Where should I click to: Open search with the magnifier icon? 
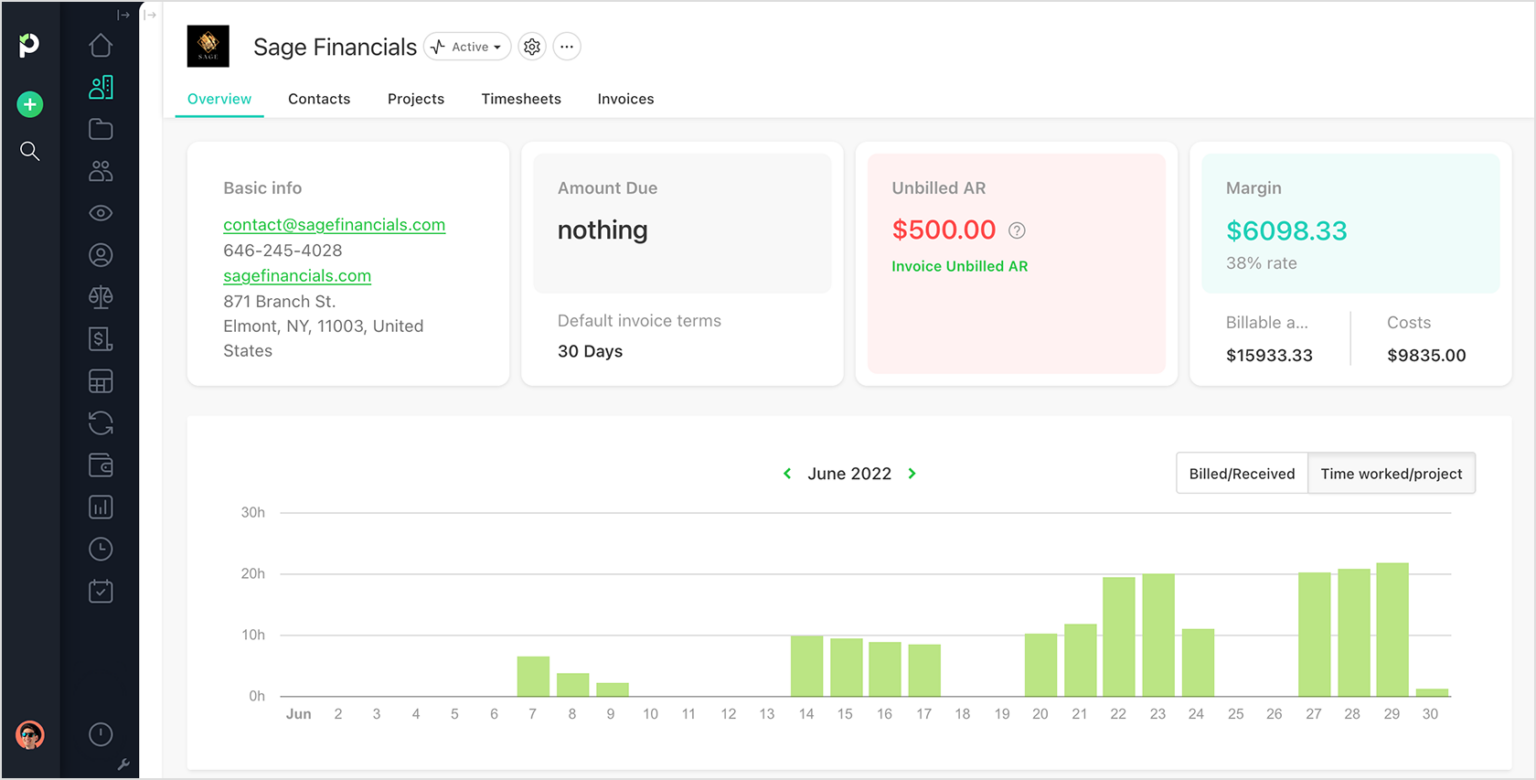point(30,151)
